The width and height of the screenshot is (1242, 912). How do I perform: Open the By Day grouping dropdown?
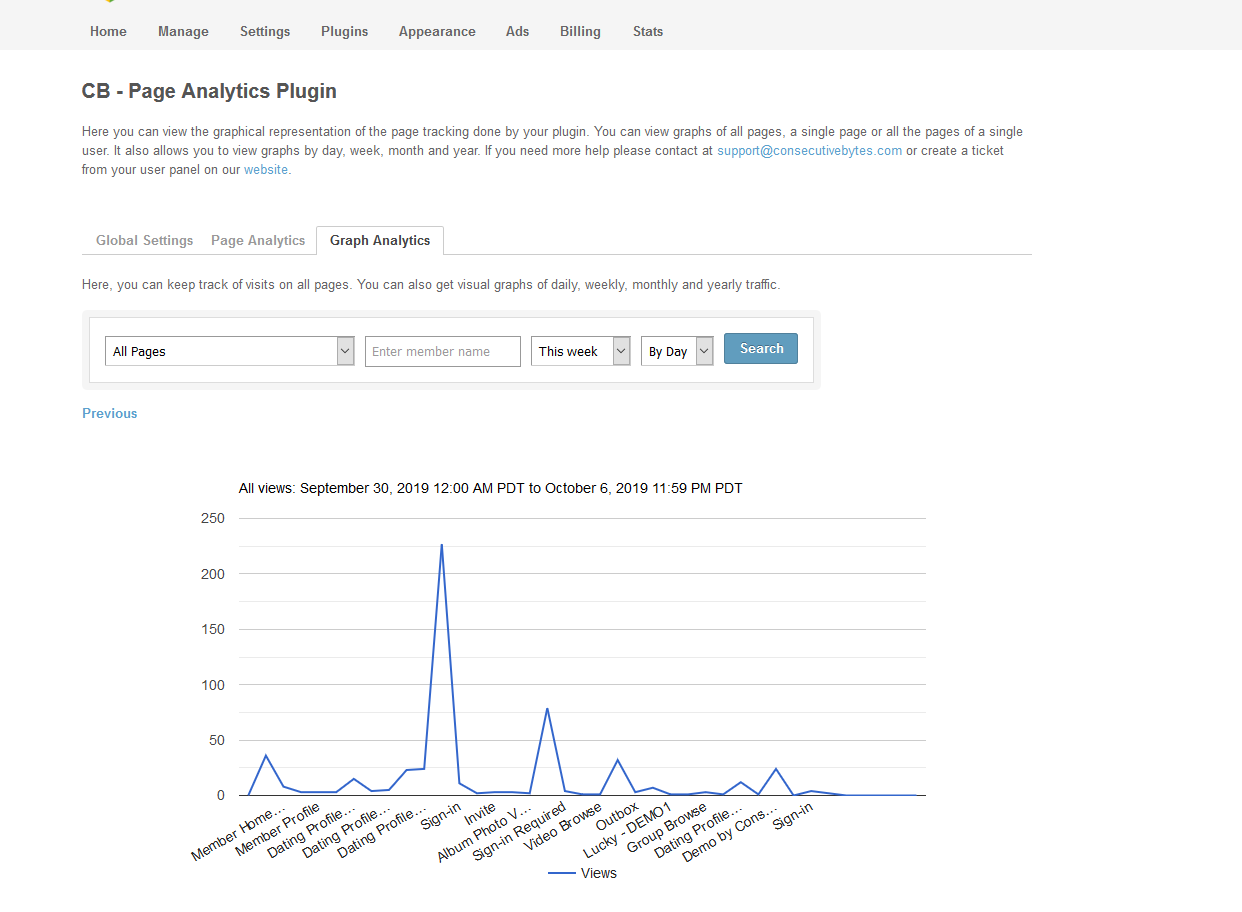coord(677,351)
